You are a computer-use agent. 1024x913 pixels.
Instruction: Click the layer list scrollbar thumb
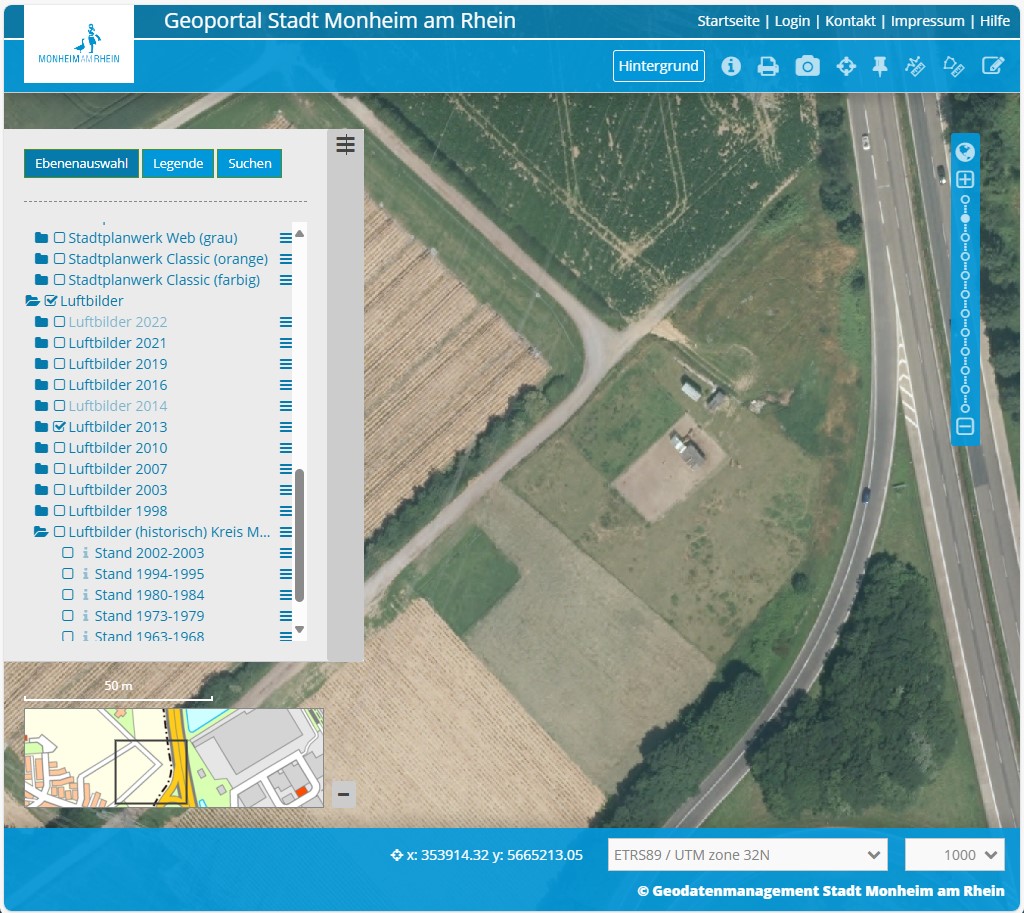tap(300, 535)
